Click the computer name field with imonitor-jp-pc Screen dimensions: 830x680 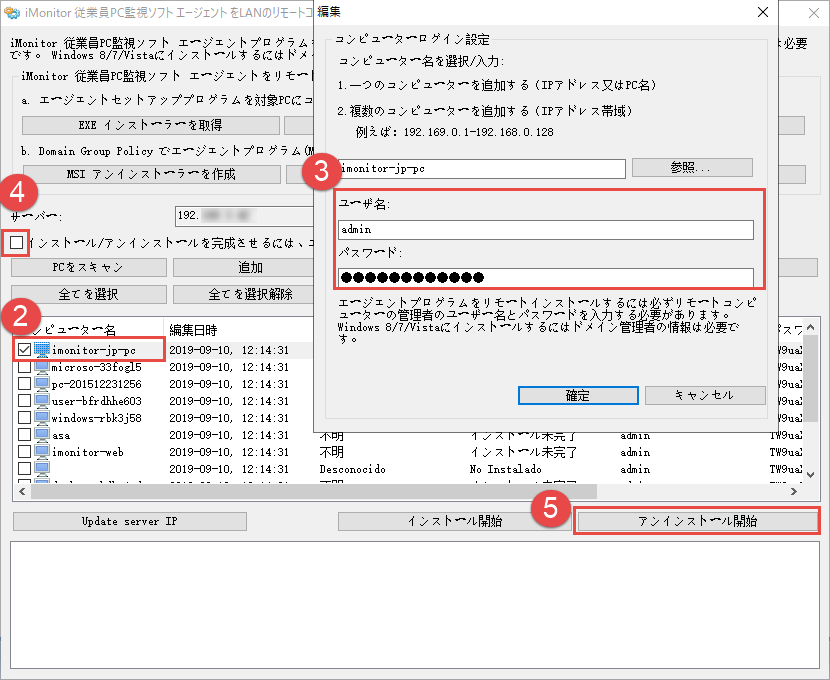482,169
